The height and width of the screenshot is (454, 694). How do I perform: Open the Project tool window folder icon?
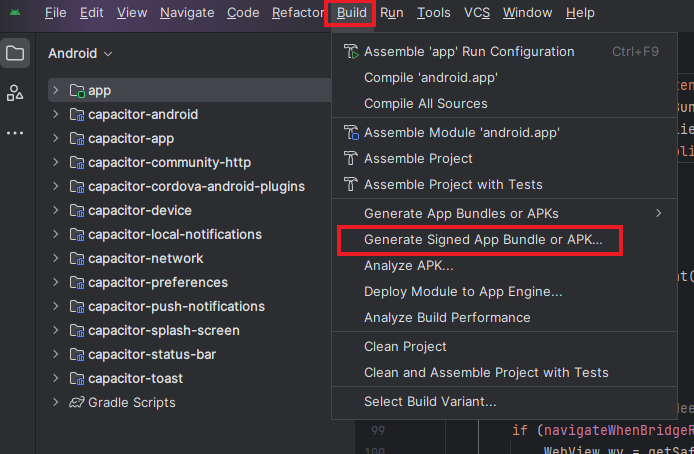[15, 53]
